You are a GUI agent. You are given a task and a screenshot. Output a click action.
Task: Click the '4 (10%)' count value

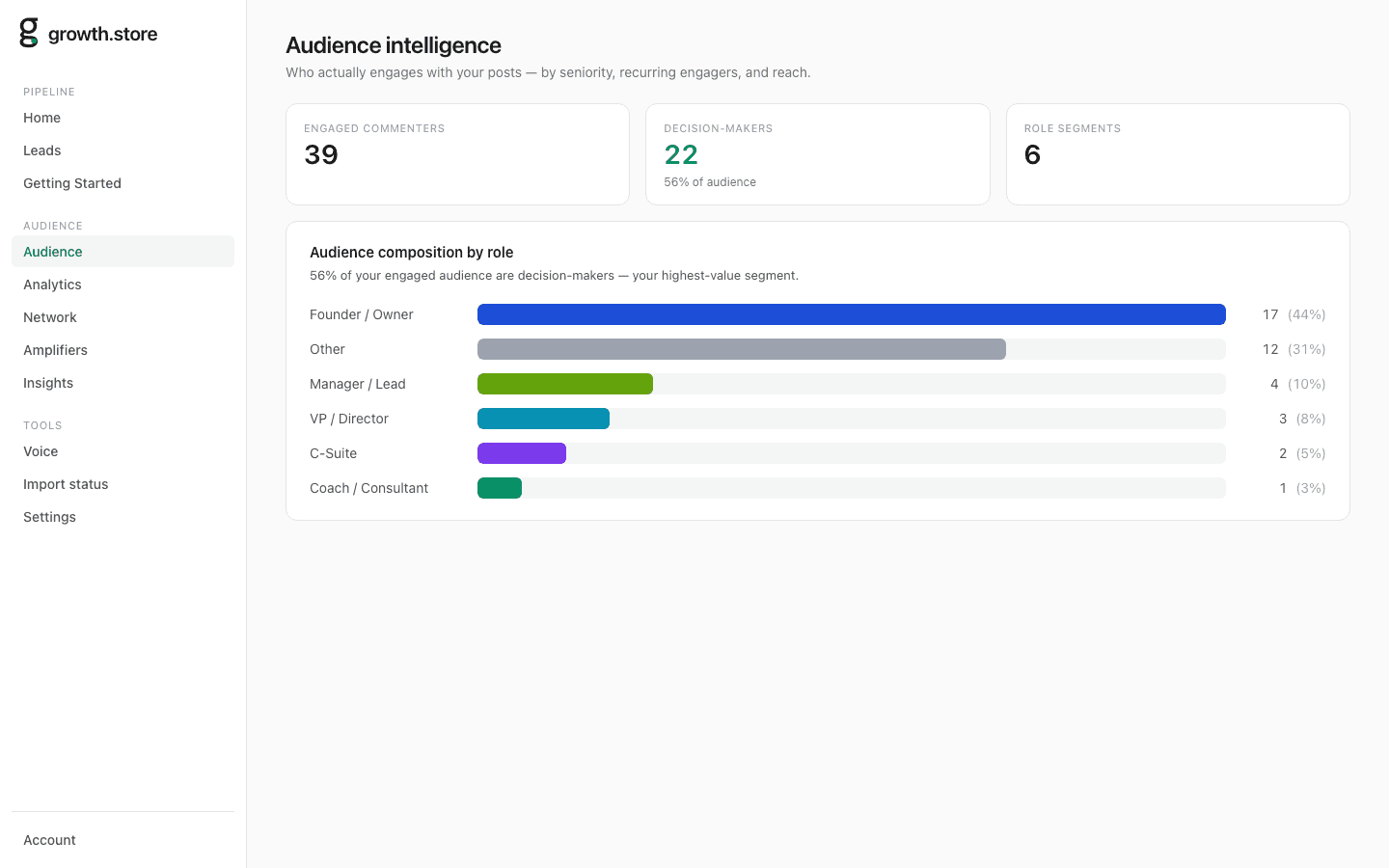[x=1297, y=384]
